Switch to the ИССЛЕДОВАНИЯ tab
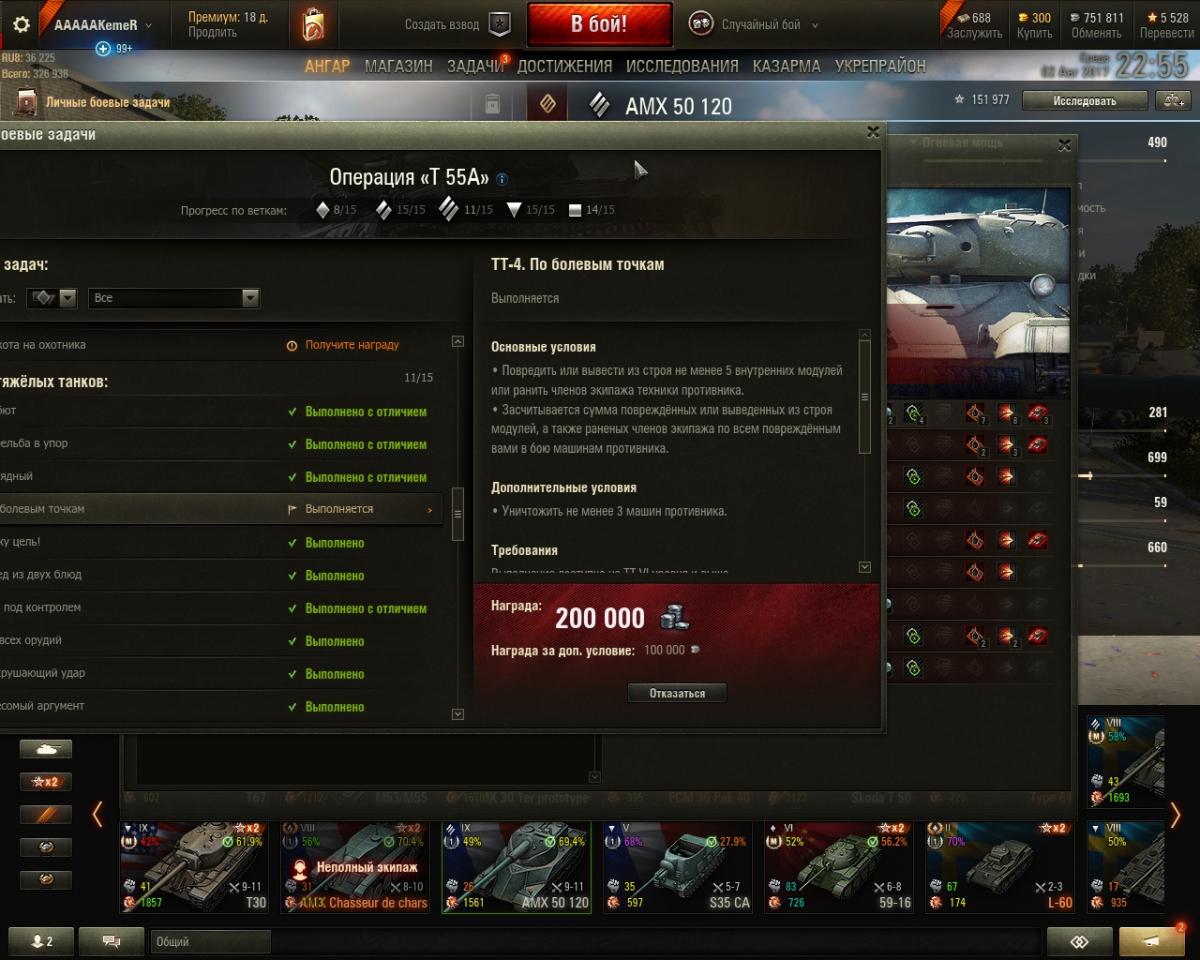 tap(682, 66)
